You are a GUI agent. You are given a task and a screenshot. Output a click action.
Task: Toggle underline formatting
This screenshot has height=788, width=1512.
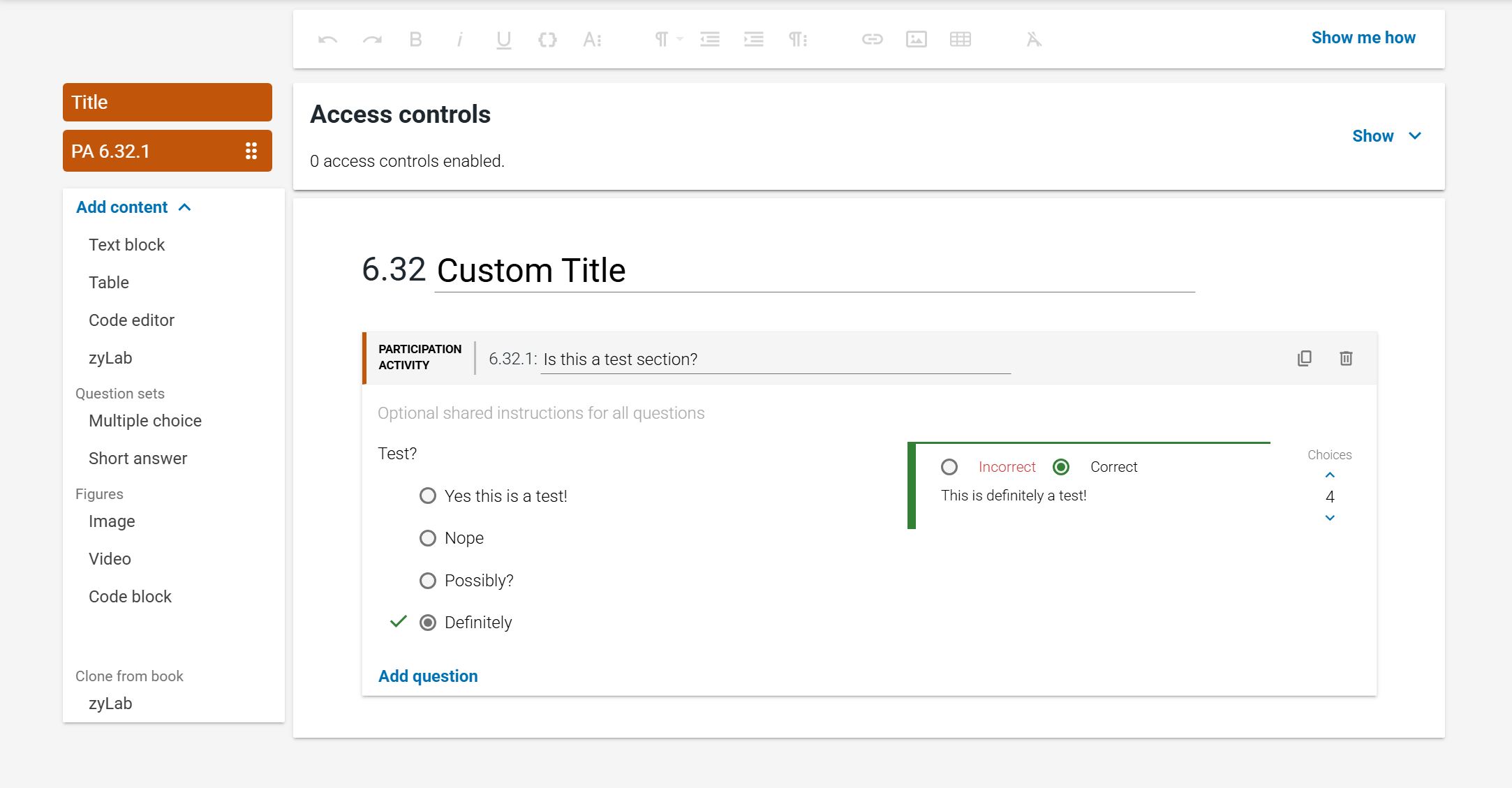click(x=503, y=40)
